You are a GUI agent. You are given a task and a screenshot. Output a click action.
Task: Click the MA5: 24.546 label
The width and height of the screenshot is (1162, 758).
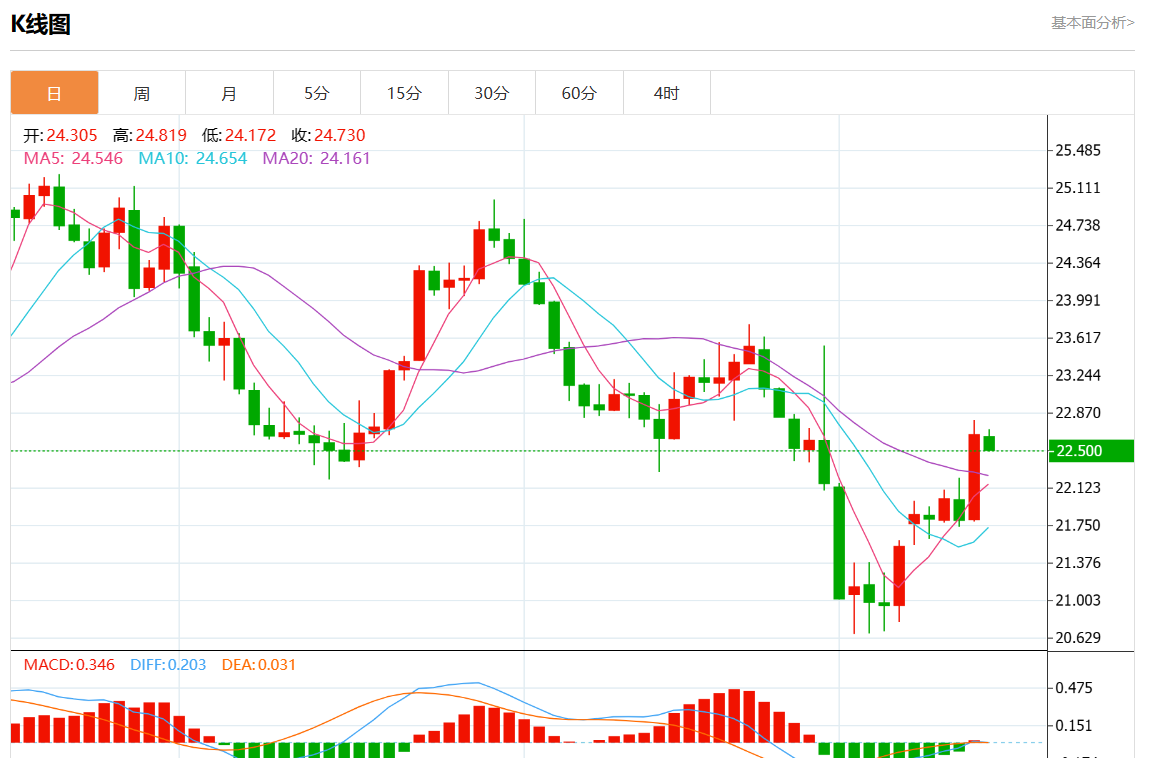coord(73,159)
